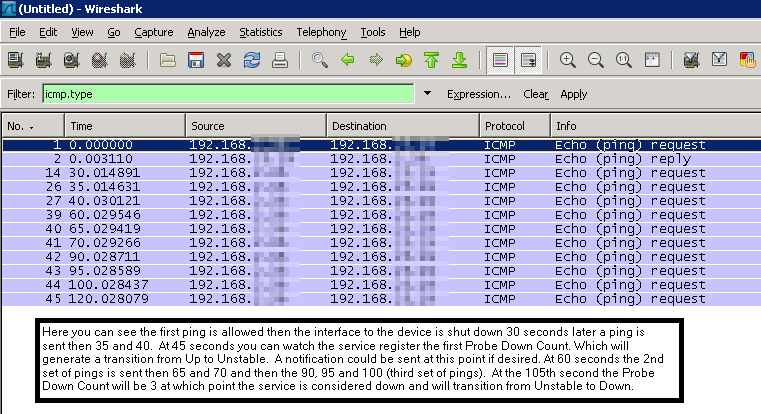761x414 pixels.
Task: Jump to the last packet
Action: [x=460, y=60]
